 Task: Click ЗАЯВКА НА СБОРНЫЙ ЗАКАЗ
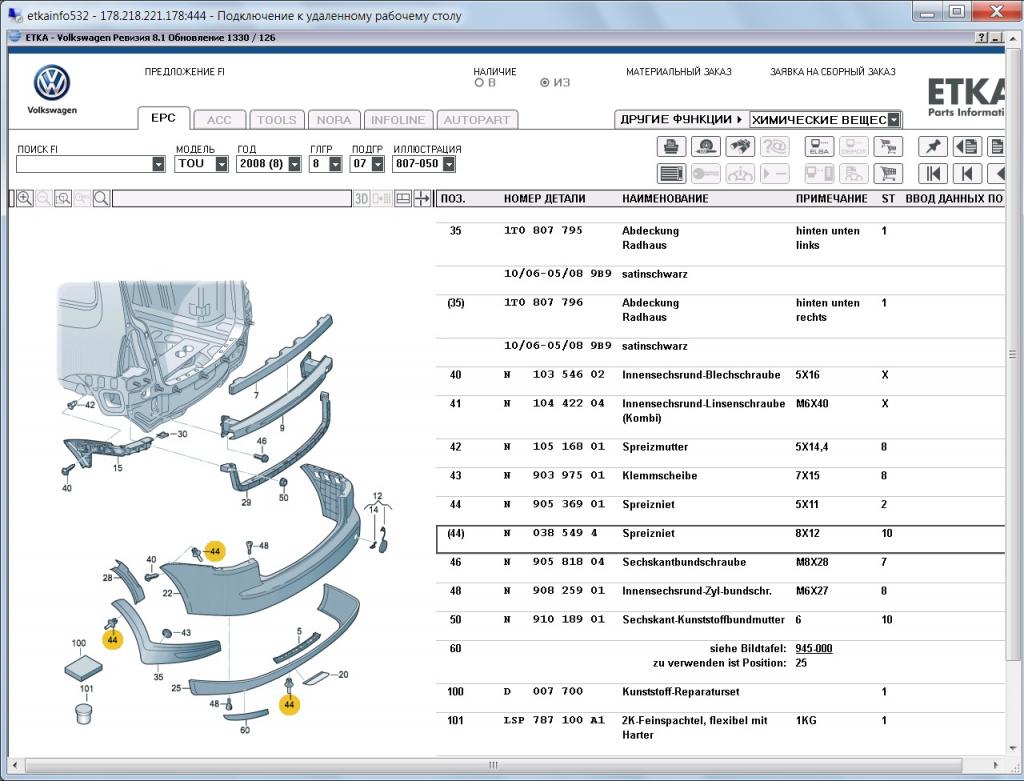click(x=833, y=72)
